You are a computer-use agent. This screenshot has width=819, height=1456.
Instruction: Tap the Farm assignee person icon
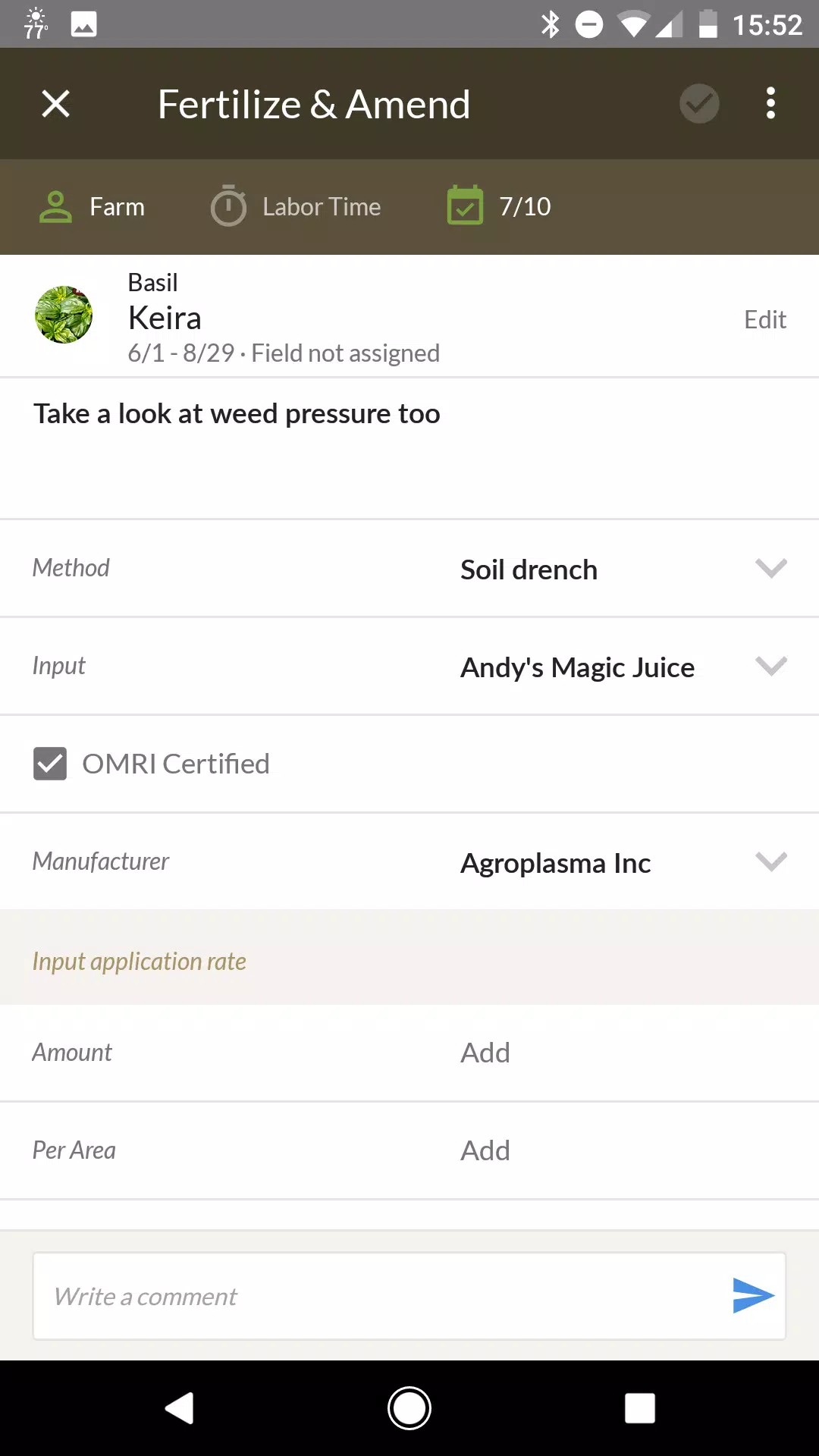click(x=55, y=207)
